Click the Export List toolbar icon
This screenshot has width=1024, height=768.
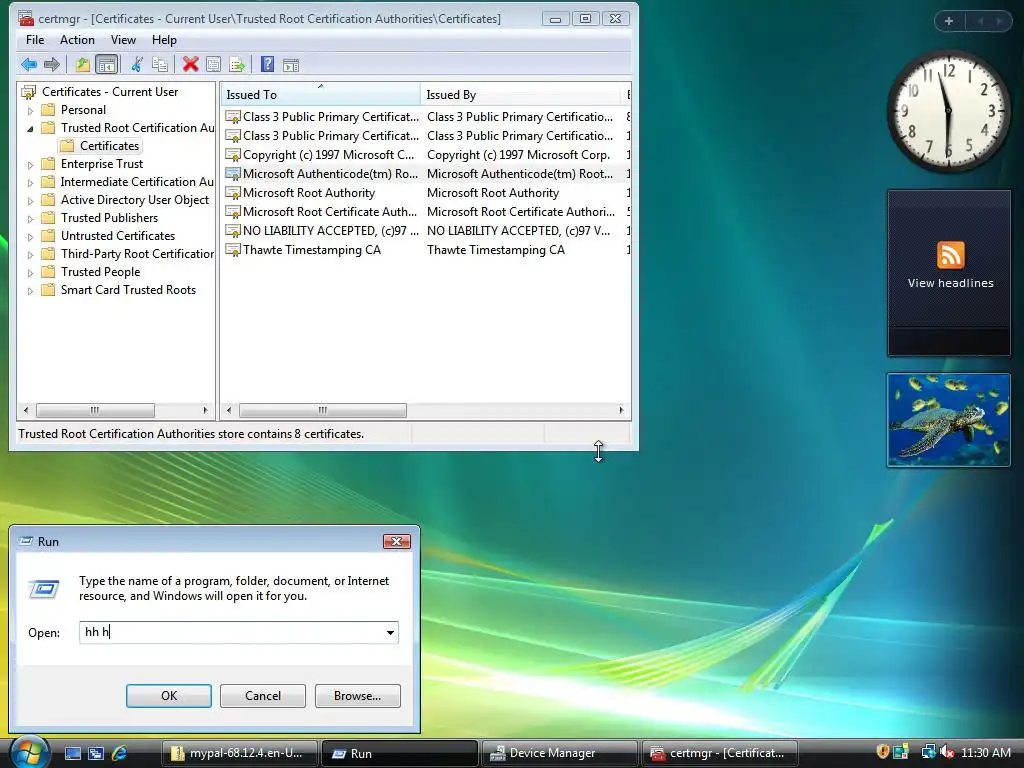(x=236, y=64)
